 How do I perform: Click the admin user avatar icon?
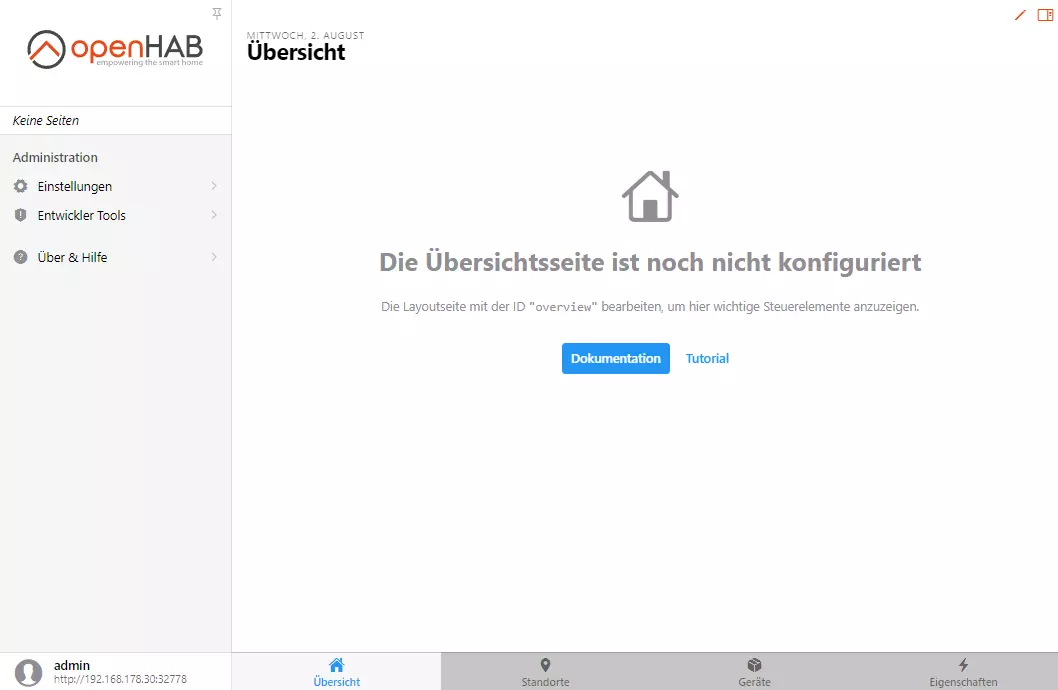[x=28, y=670]
